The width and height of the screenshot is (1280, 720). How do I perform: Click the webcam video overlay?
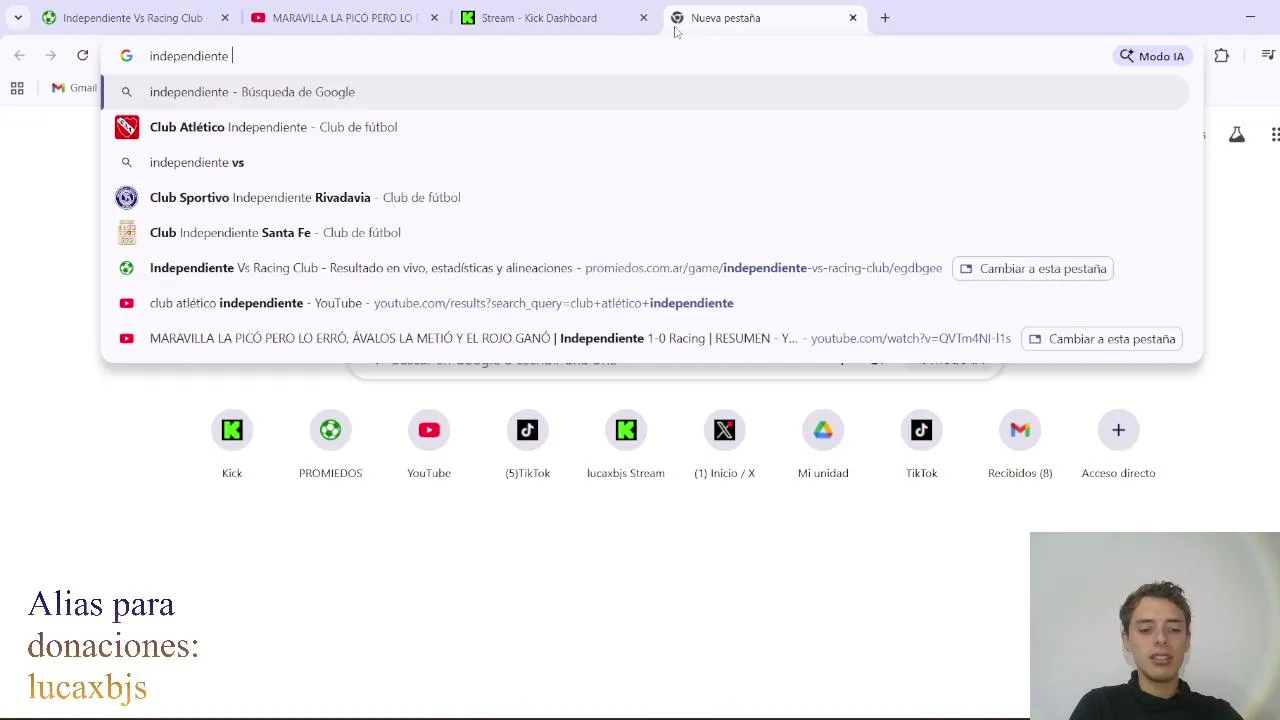point(1155,625)
